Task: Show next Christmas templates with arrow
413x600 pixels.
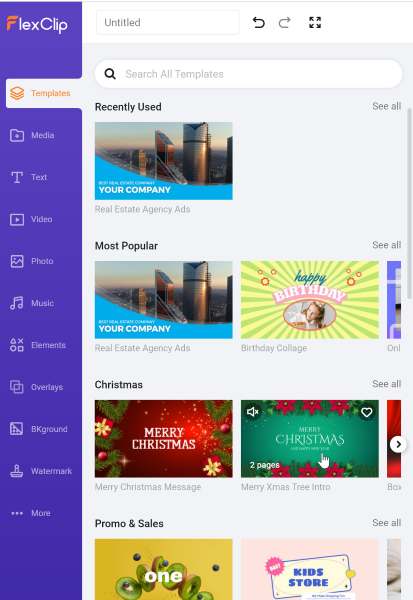Action: (x=398, y=444)
